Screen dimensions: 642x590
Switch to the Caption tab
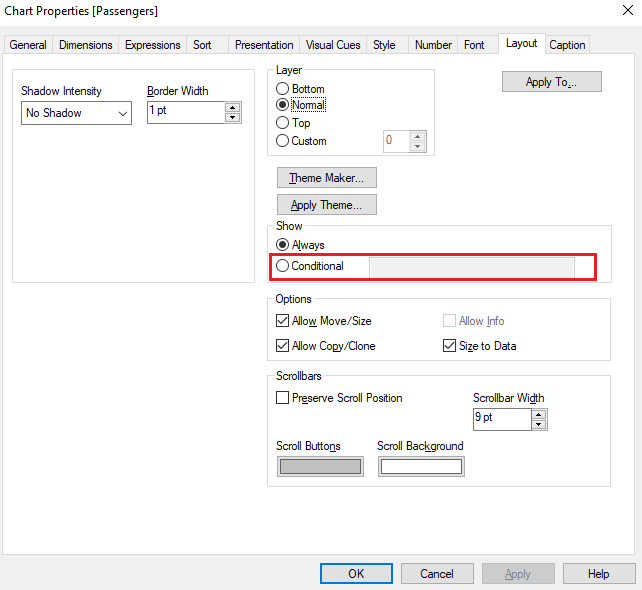567,45
